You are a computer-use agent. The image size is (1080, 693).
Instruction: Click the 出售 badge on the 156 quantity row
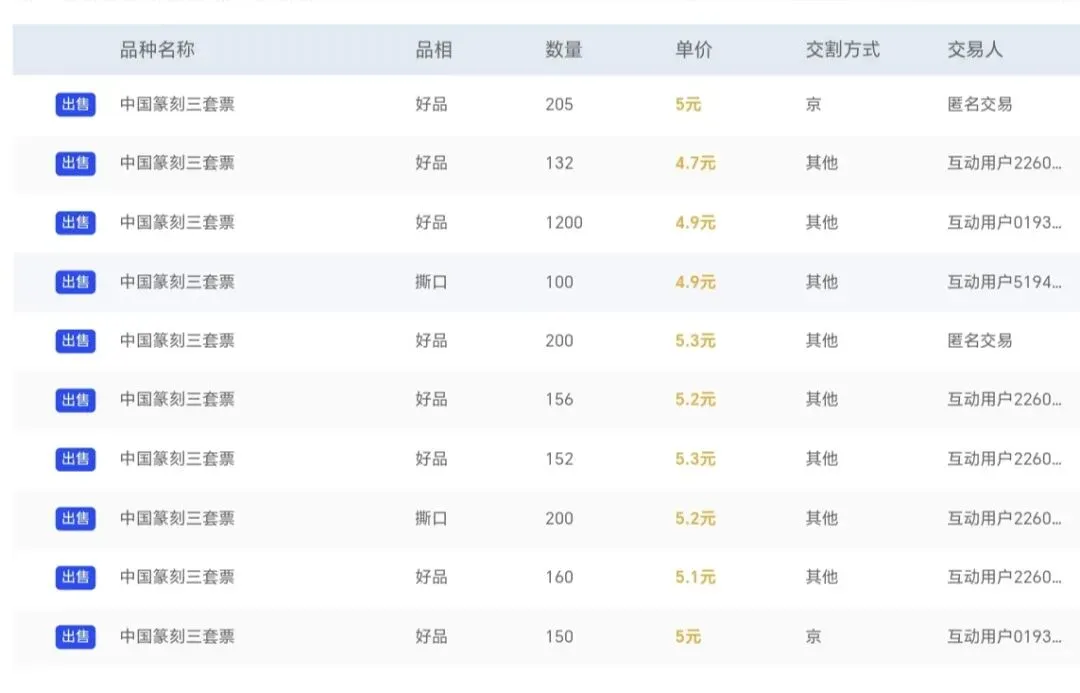tap(76, 400)
